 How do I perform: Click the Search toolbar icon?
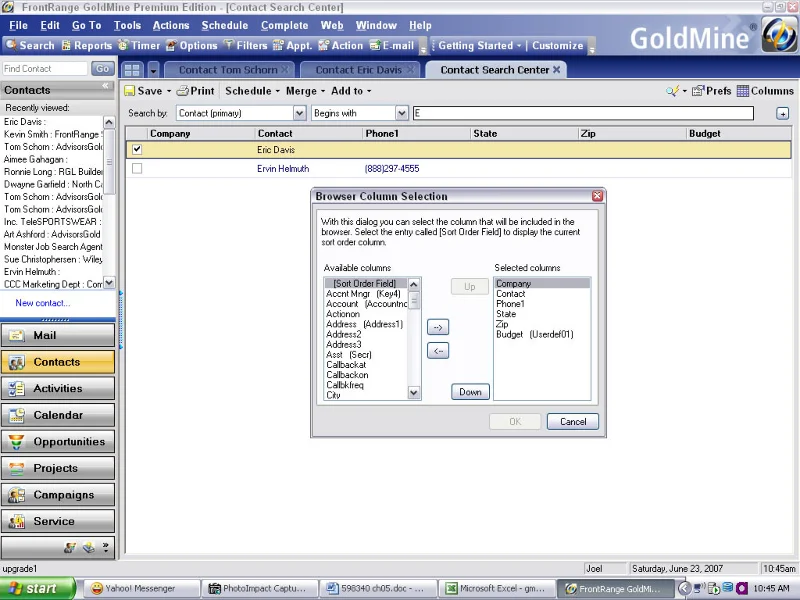tap(11, 45)
